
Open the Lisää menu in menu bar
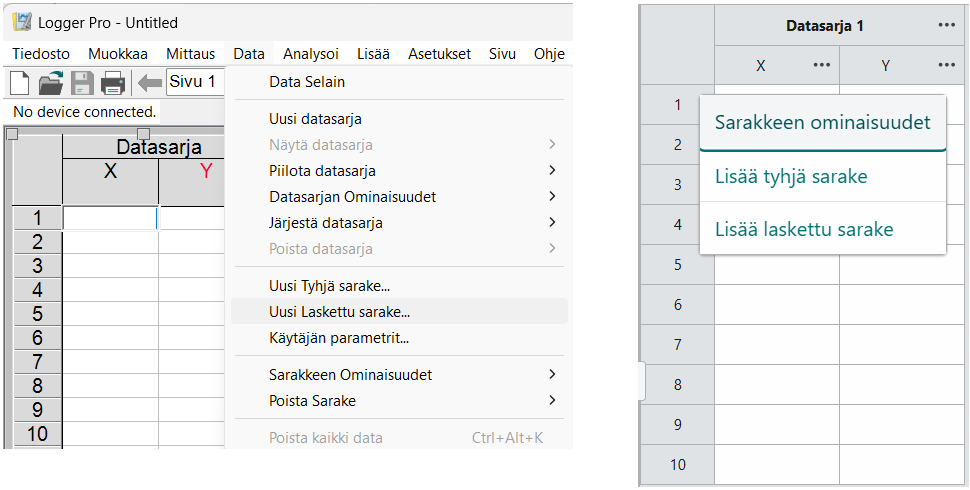pyautogui.click(x=373, y=54)
